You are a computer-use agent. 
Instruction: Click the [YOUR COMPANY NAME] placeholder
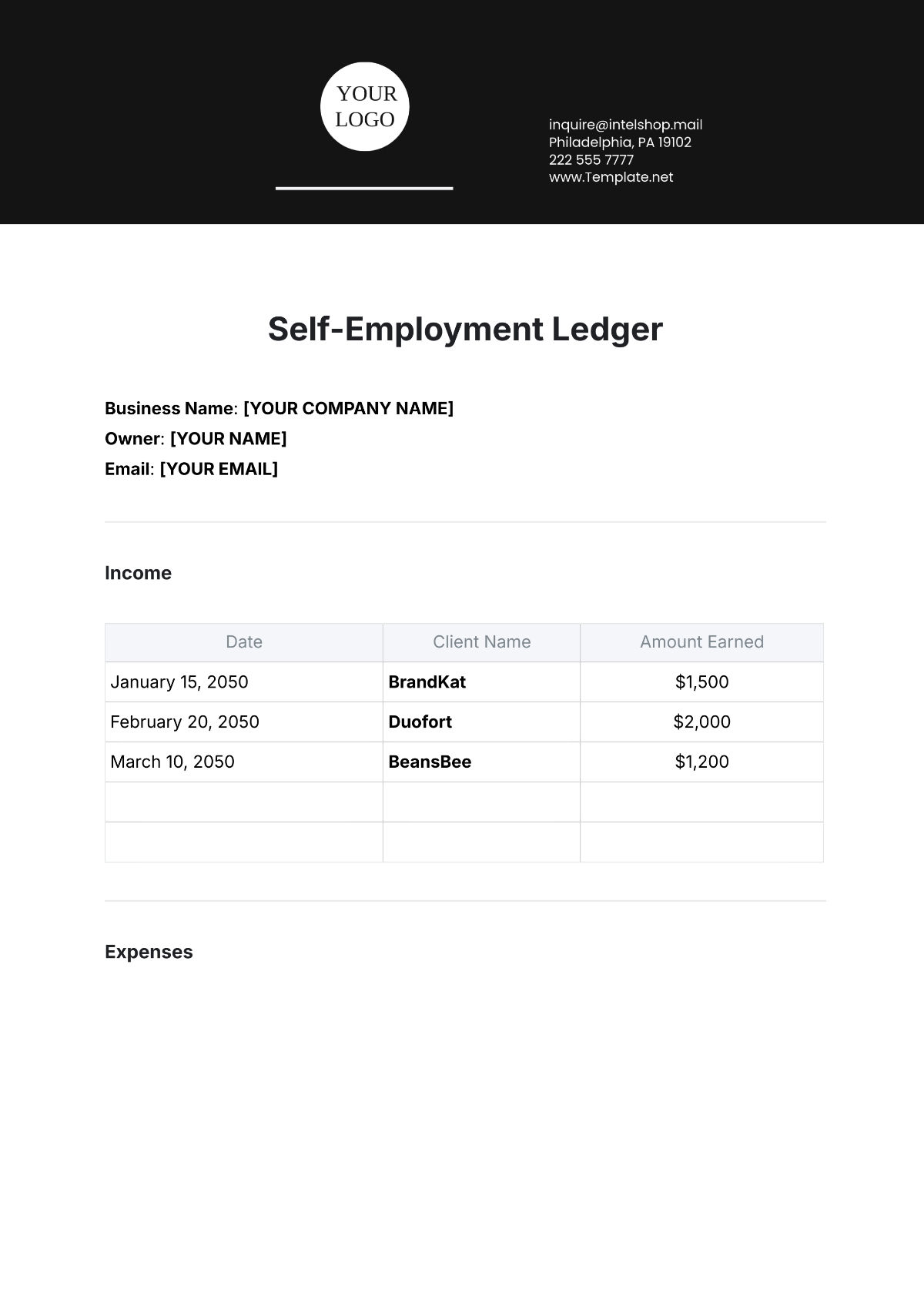click(x=348, y=408)
